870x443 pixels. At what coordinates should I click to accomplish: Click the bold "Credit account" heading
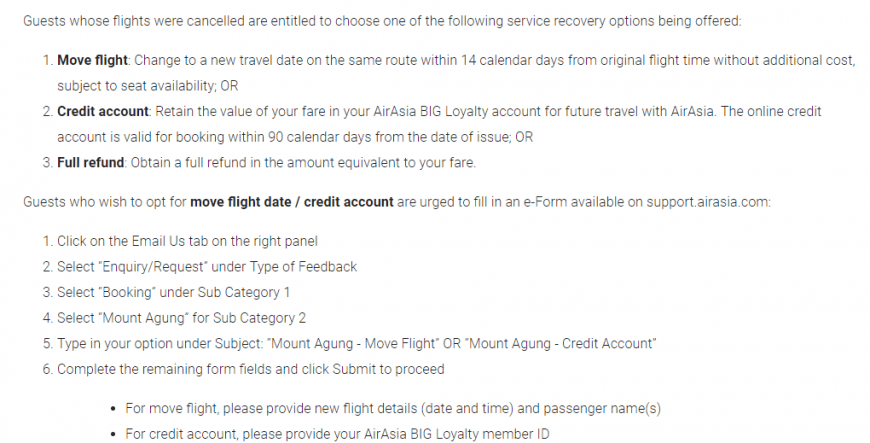[x=103, y=111]
